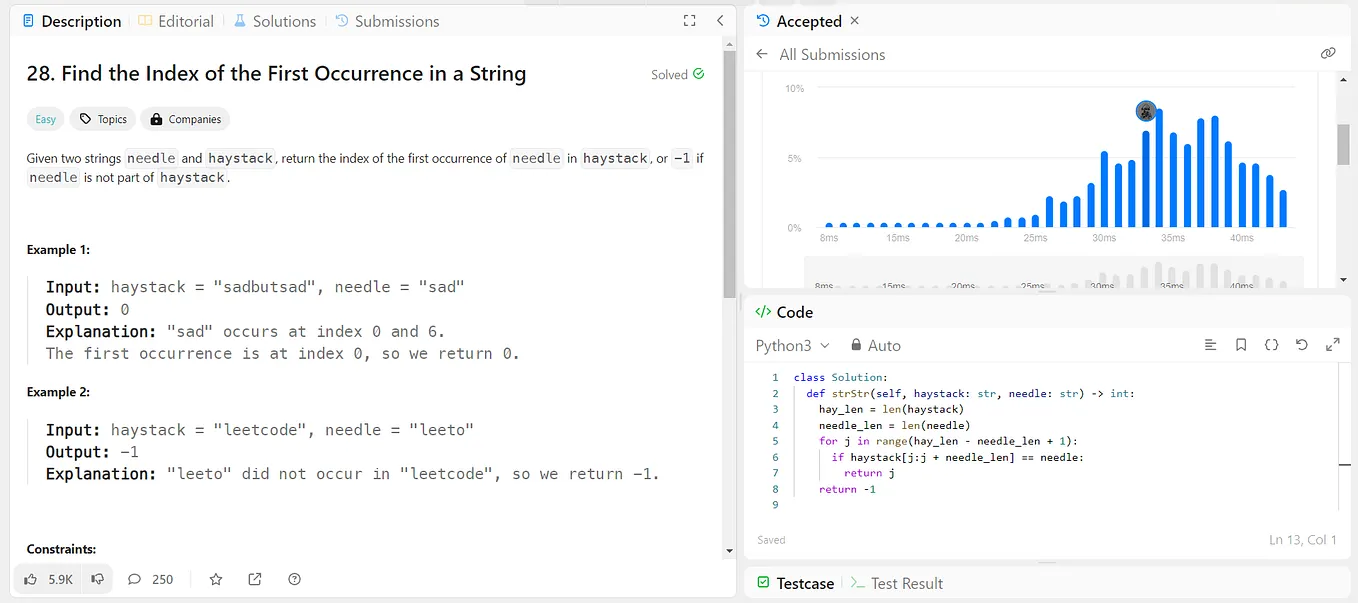Reset code to default with undo icon
The image size is (1358, 603).
1301,345
